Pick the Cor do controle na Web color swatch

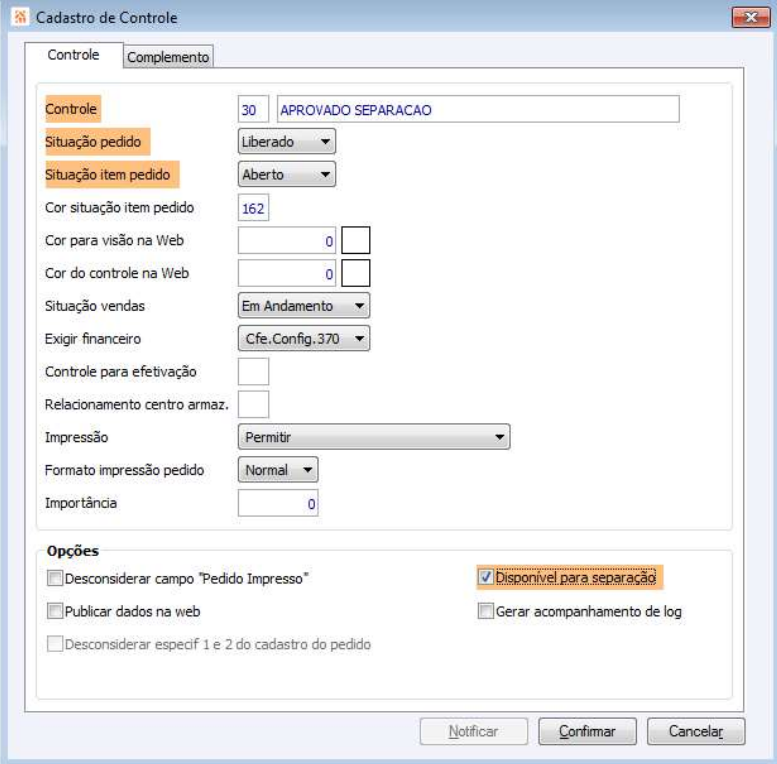[x=355, y=273]
